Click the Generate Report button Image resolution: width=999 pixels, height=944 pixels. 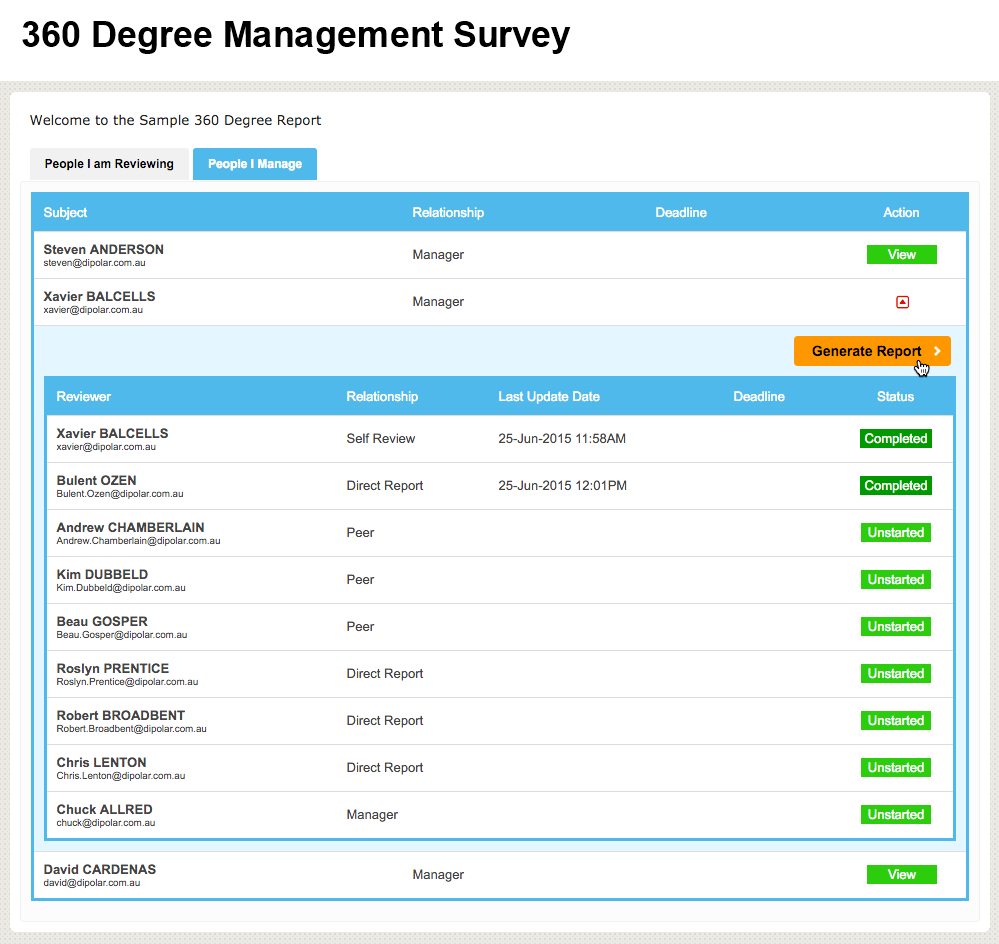pos(866,351)
